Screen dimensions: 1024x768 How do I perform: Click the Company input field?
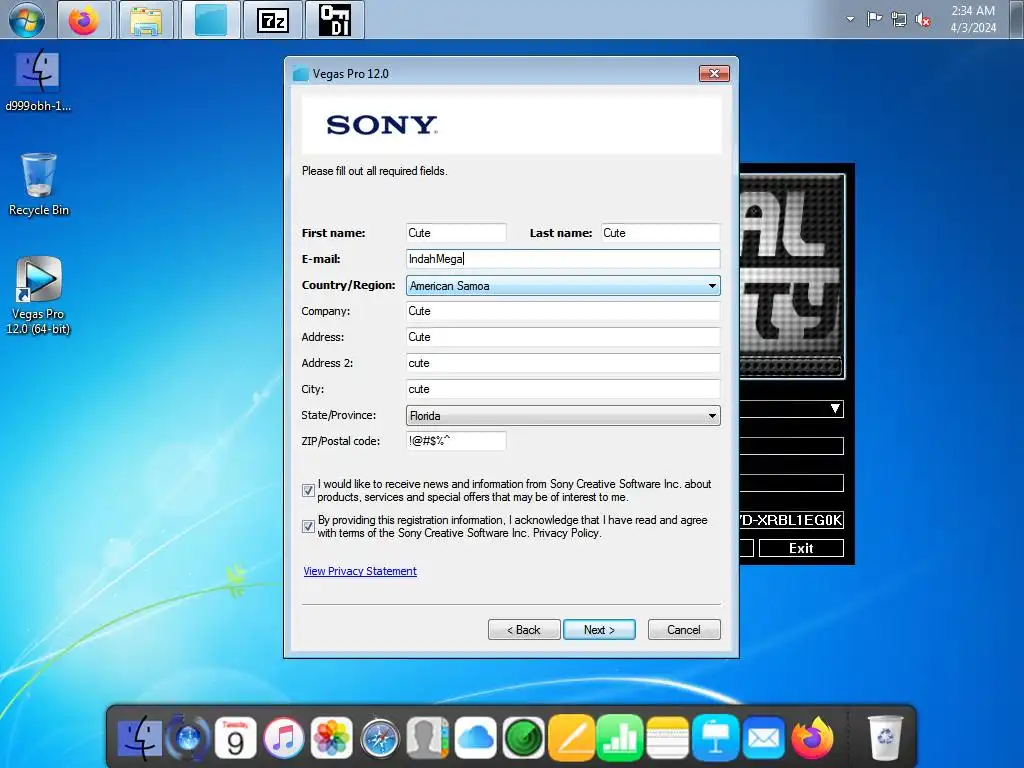coord(563,311)
